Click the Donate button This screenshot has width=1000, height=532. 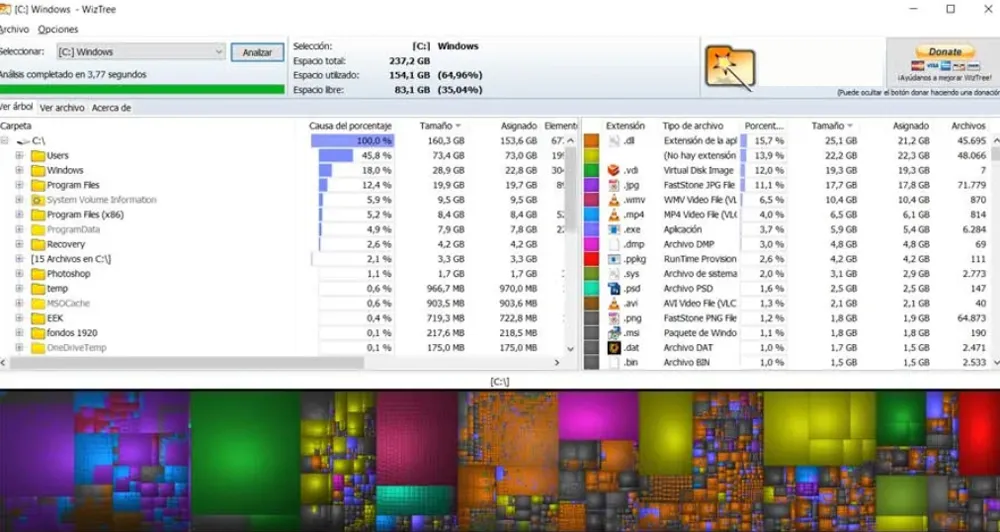coord(945,52)
